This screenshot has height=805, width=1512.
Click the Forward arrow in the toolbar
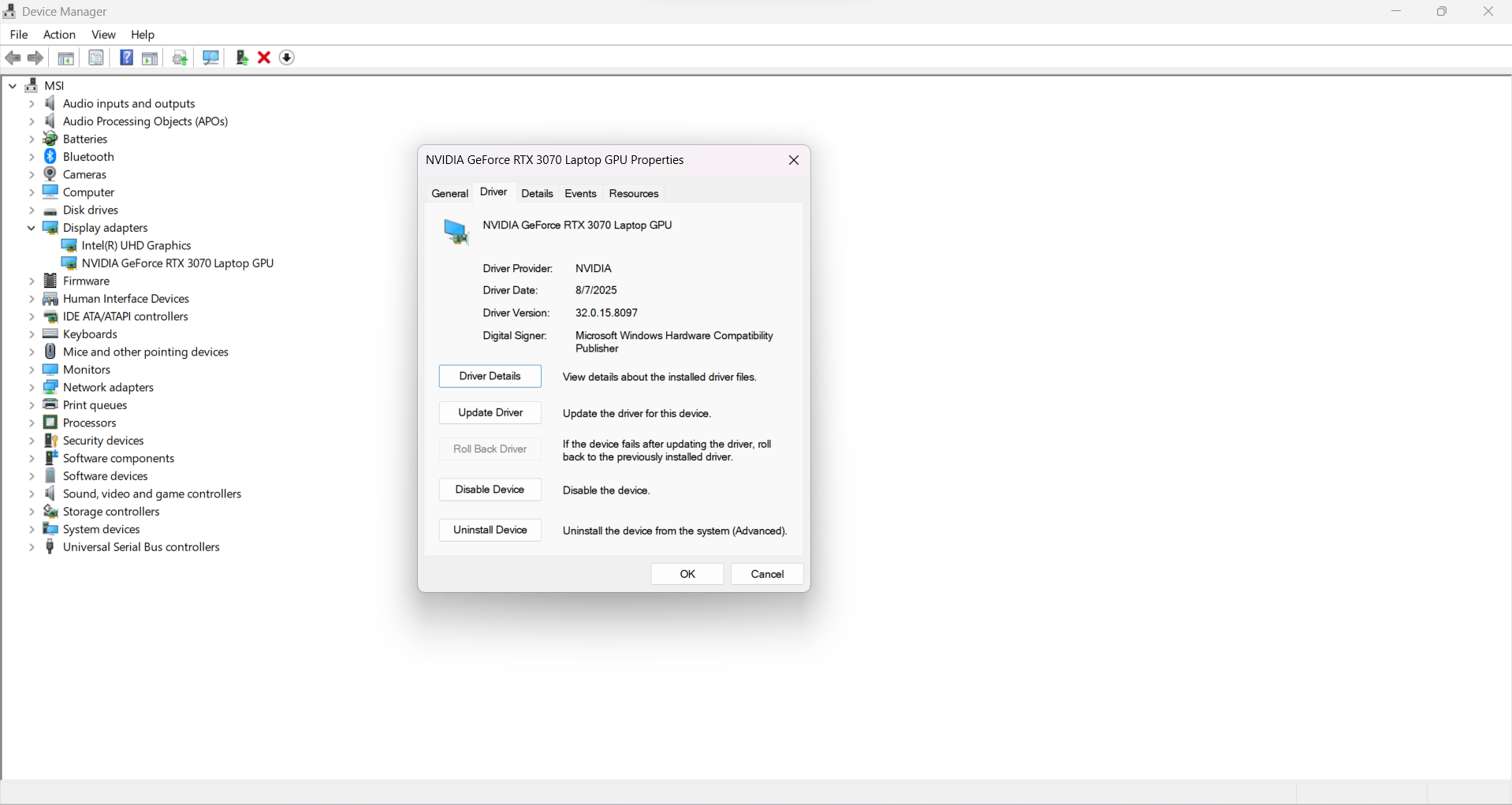coord(35,58)
